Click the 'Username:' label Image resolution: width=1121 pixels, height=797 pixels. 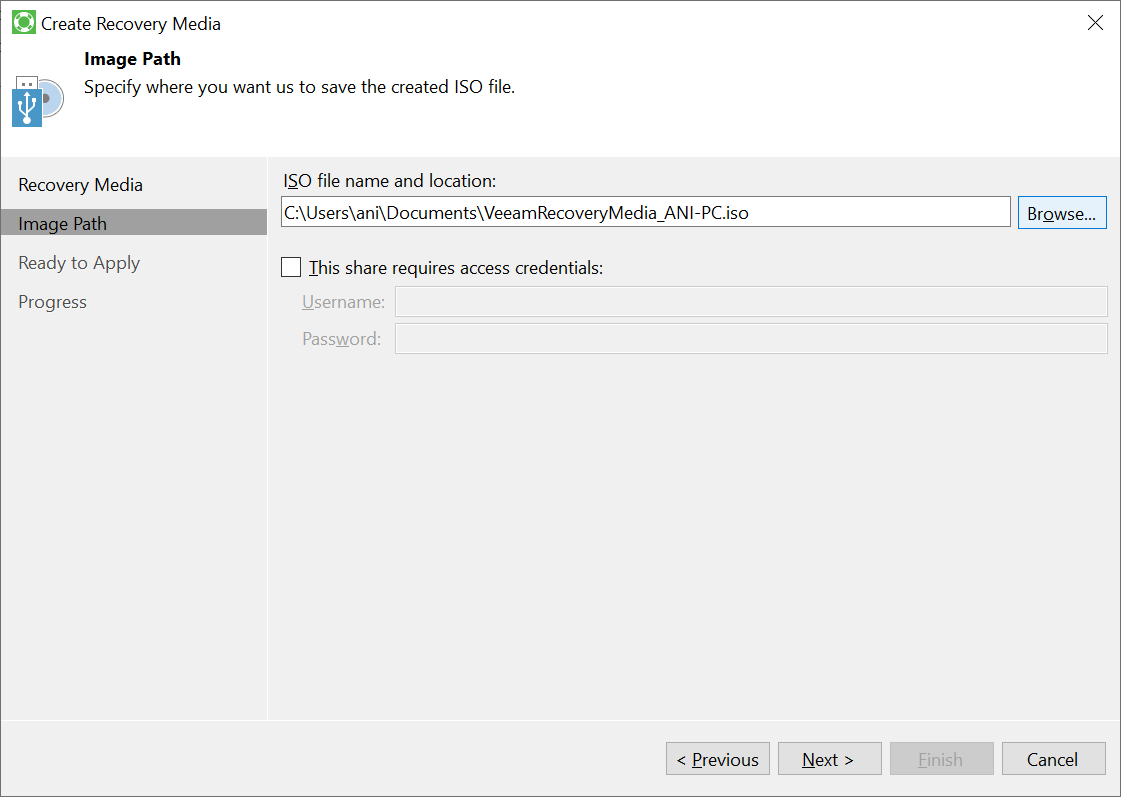tap(343, 302)
